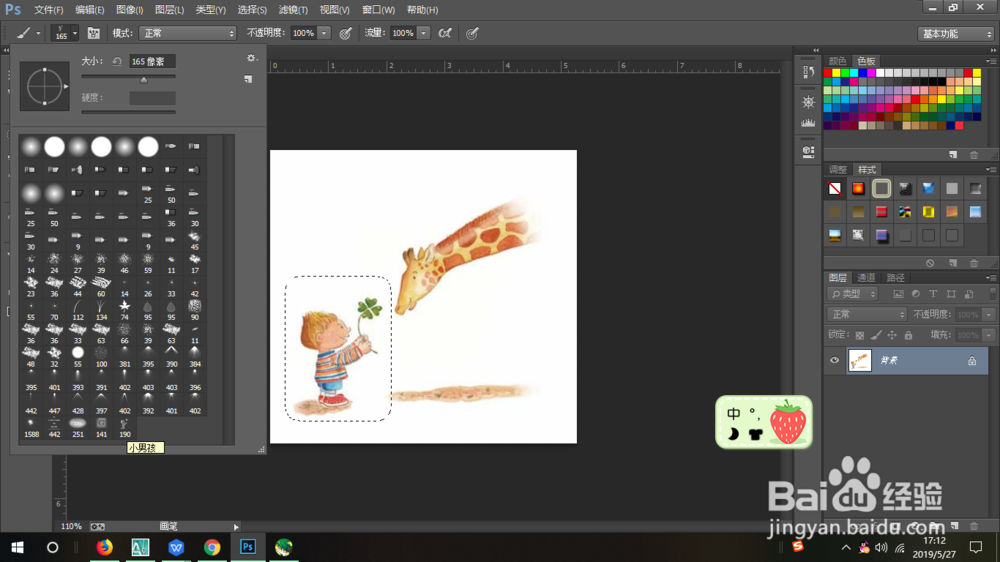
Task: Lock image pixels brush icon
Action: [876, 335]
